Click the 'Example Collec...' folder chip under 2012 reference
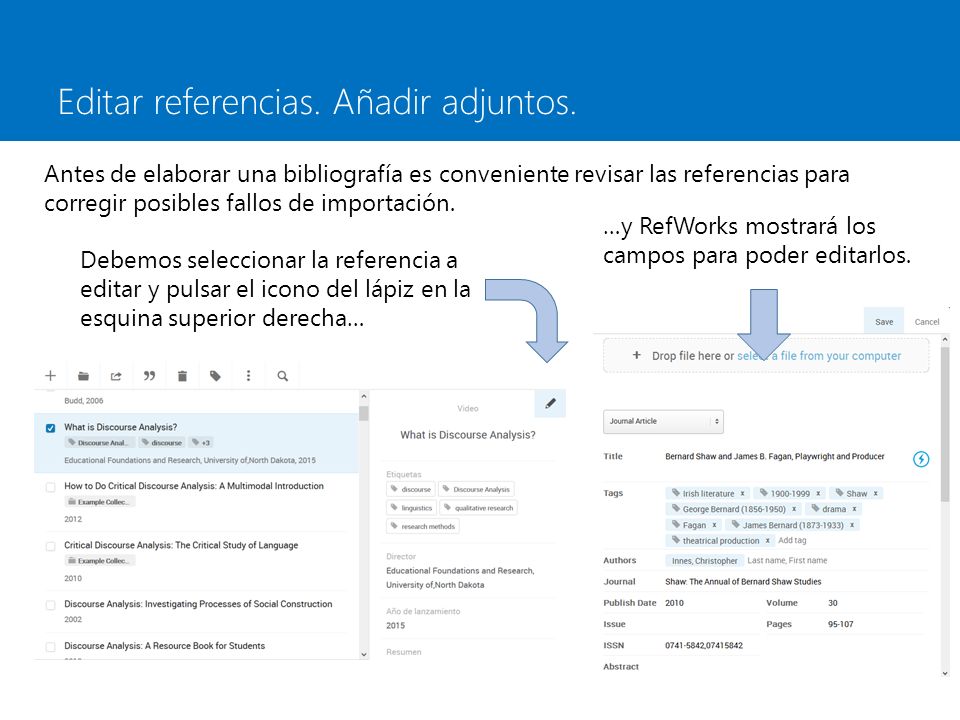This screenshot has width=960, height=720. pos(100,502)
